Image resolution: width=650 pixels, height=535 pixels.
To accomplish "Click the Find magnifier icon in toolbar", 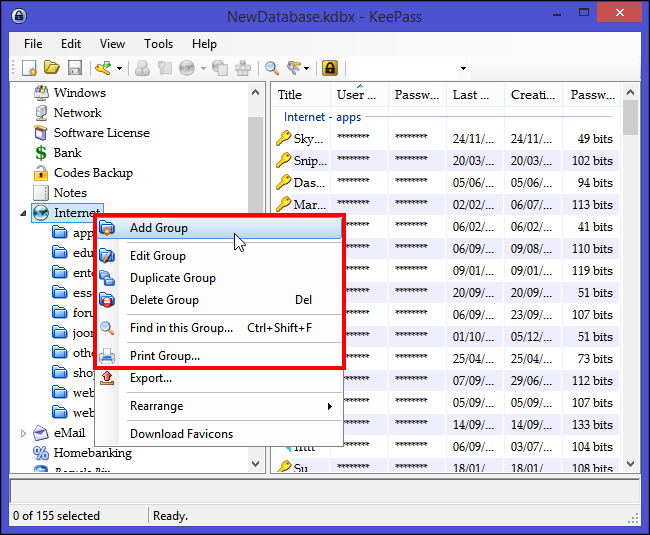I will pyautogui.click(x=271, y=68).
